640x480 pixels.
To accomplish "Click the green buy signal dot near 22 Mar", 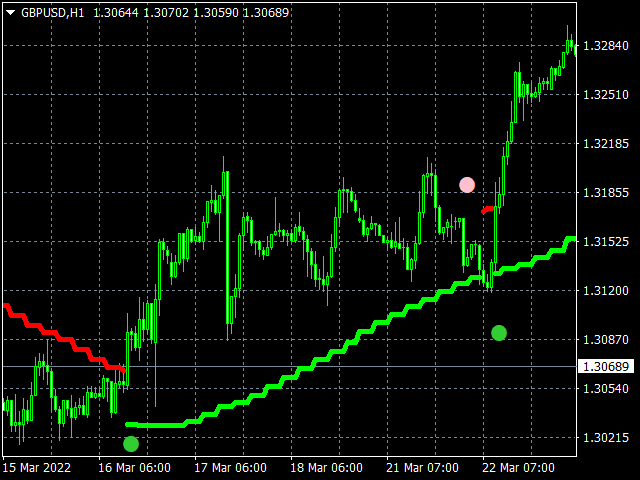I will tap(499, 333).
